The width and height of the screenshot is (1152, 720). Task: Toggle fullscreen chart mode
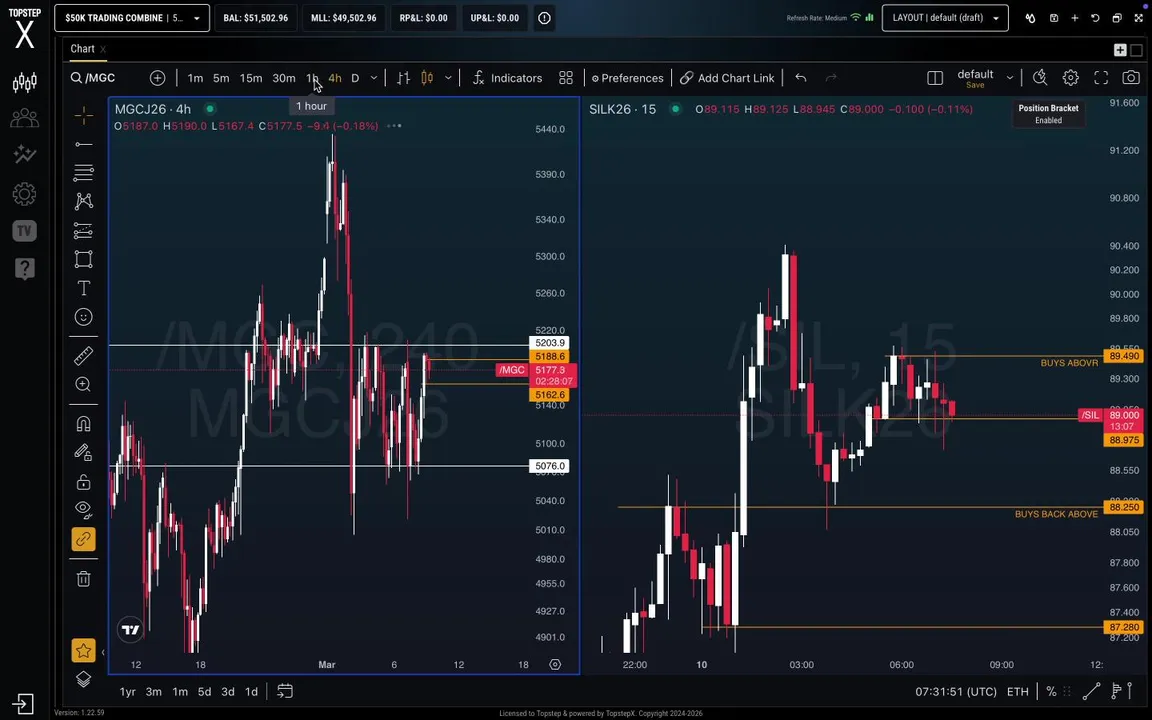1101,78
